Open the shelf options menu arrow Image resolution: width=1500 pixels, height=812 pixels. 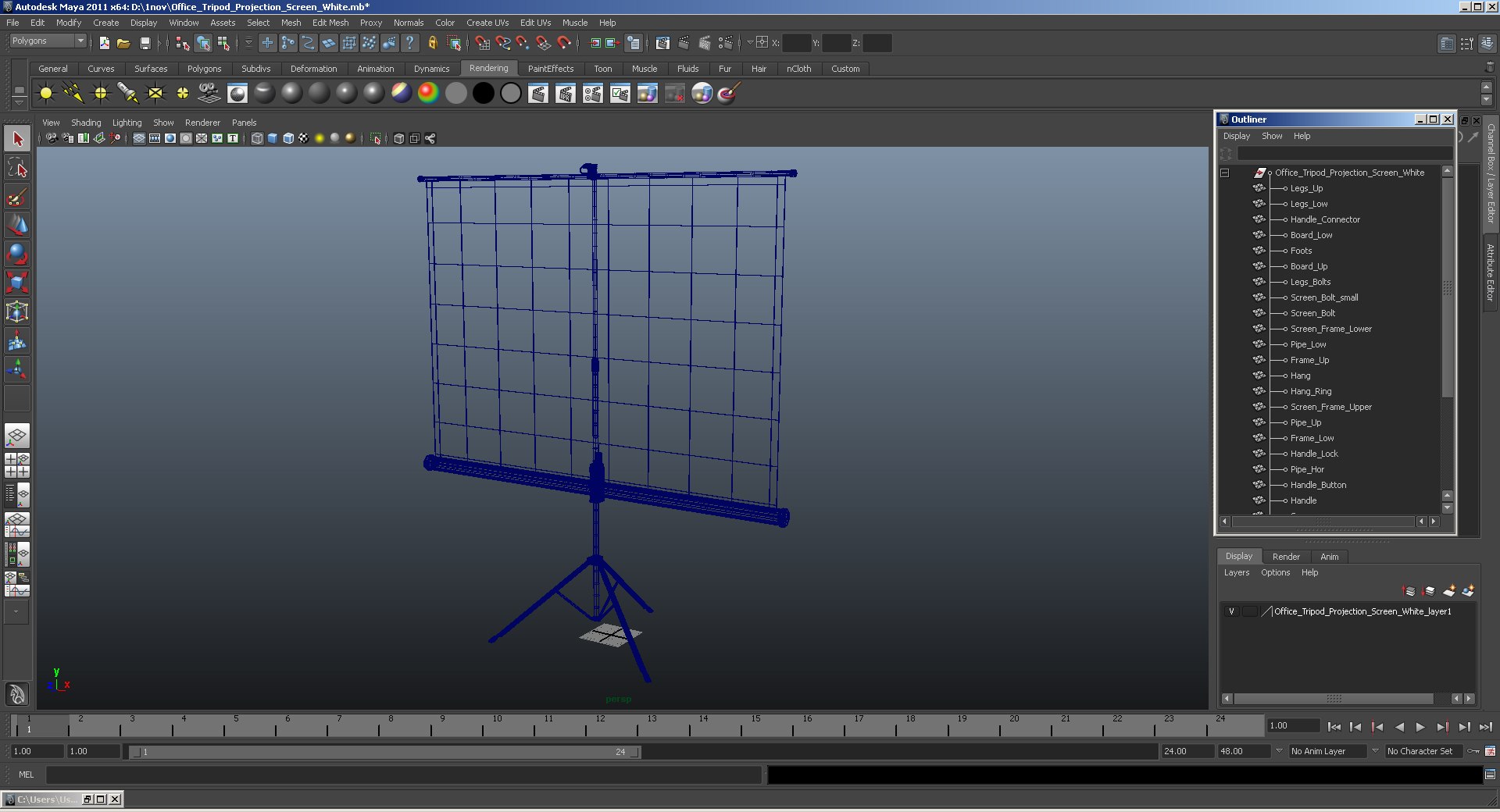[19, 102]
